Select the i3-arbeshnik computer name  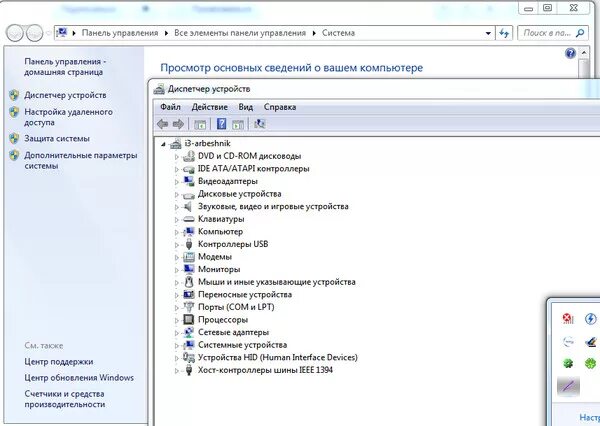point(207,144)
